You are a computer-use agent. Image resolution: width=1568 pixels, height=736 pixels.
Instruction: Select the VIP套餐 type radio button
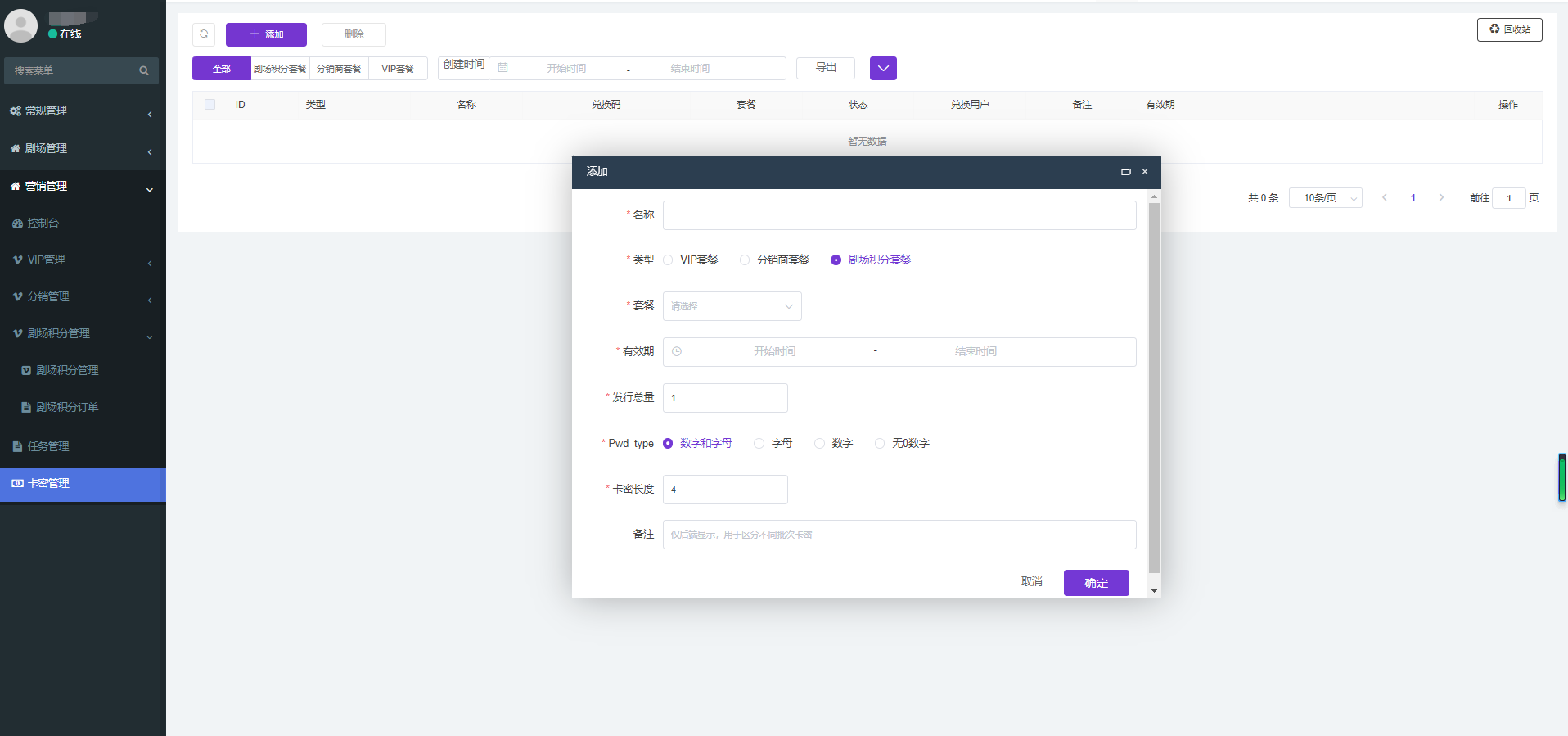669,260
